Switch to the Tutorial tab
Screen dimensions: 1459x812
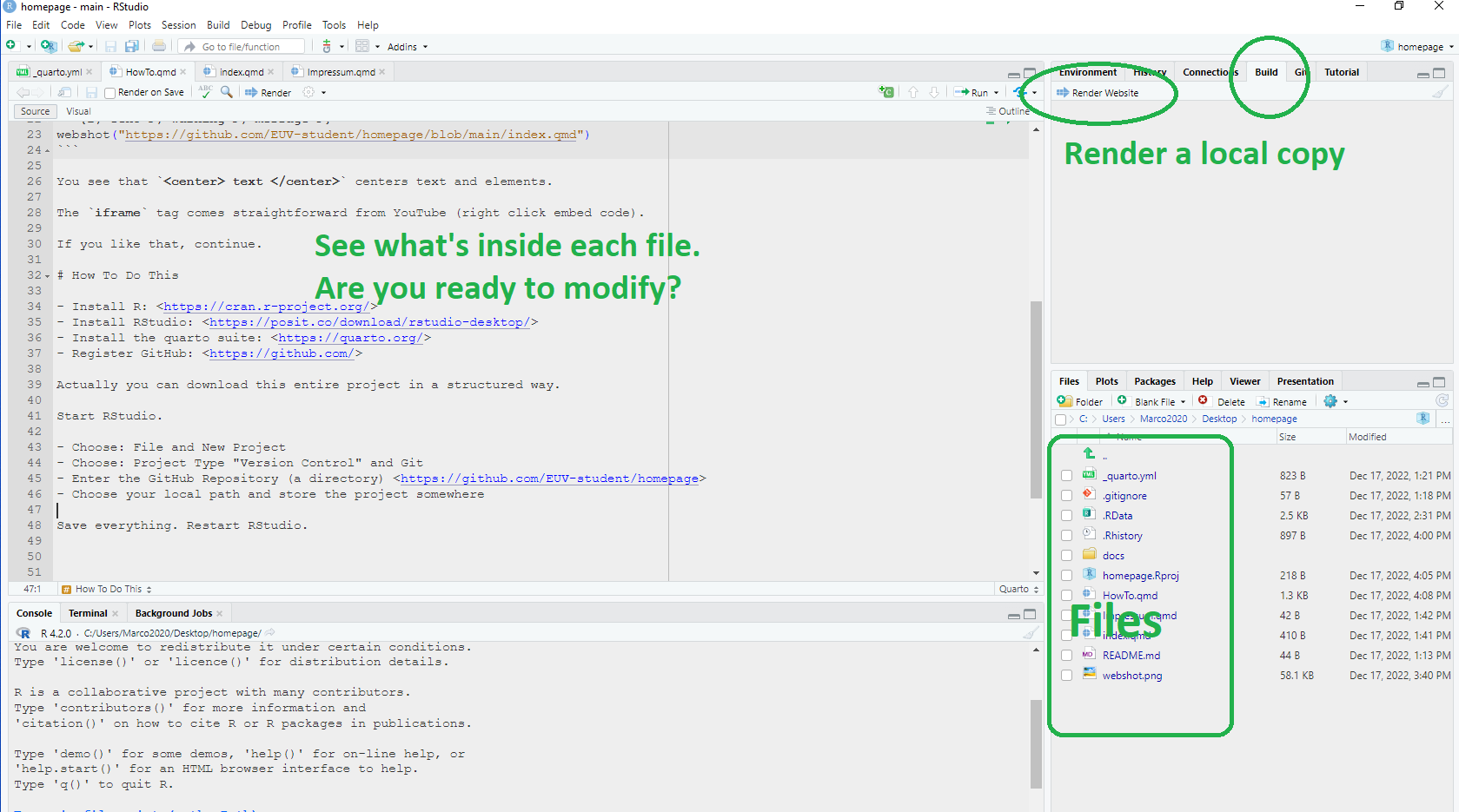1341,72
